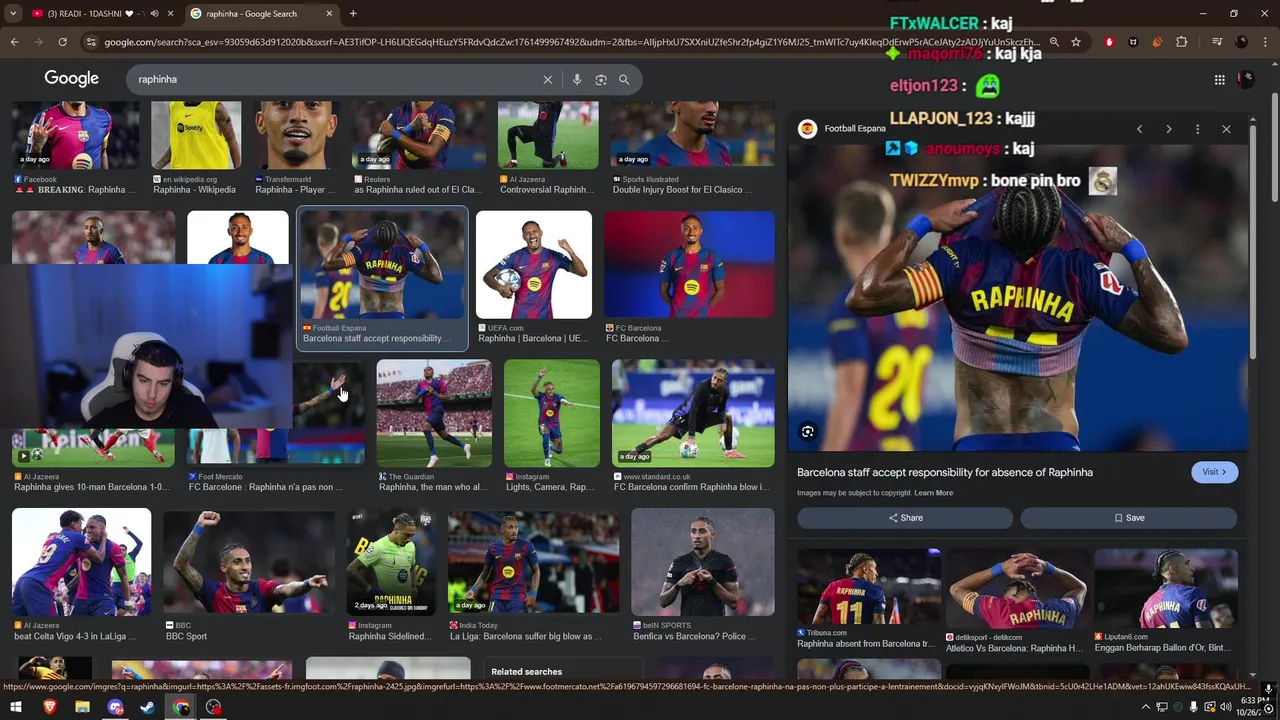The height and width of the screenshot is (720, 1280).
Task: Open a new browser tab
Action: 353,14
